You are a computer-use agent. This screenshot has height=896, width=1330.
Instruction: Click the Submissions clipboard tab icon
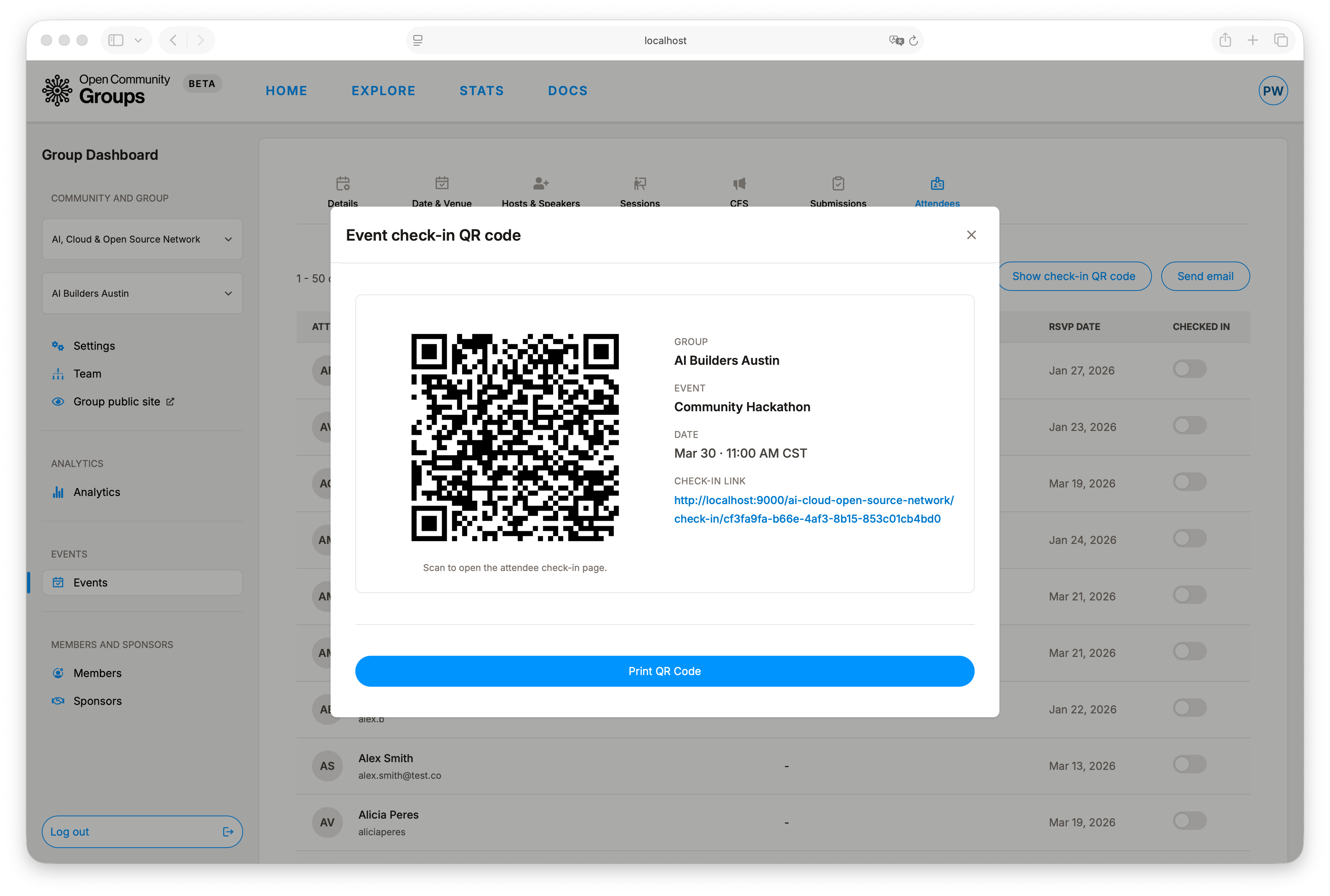point(838,183)
